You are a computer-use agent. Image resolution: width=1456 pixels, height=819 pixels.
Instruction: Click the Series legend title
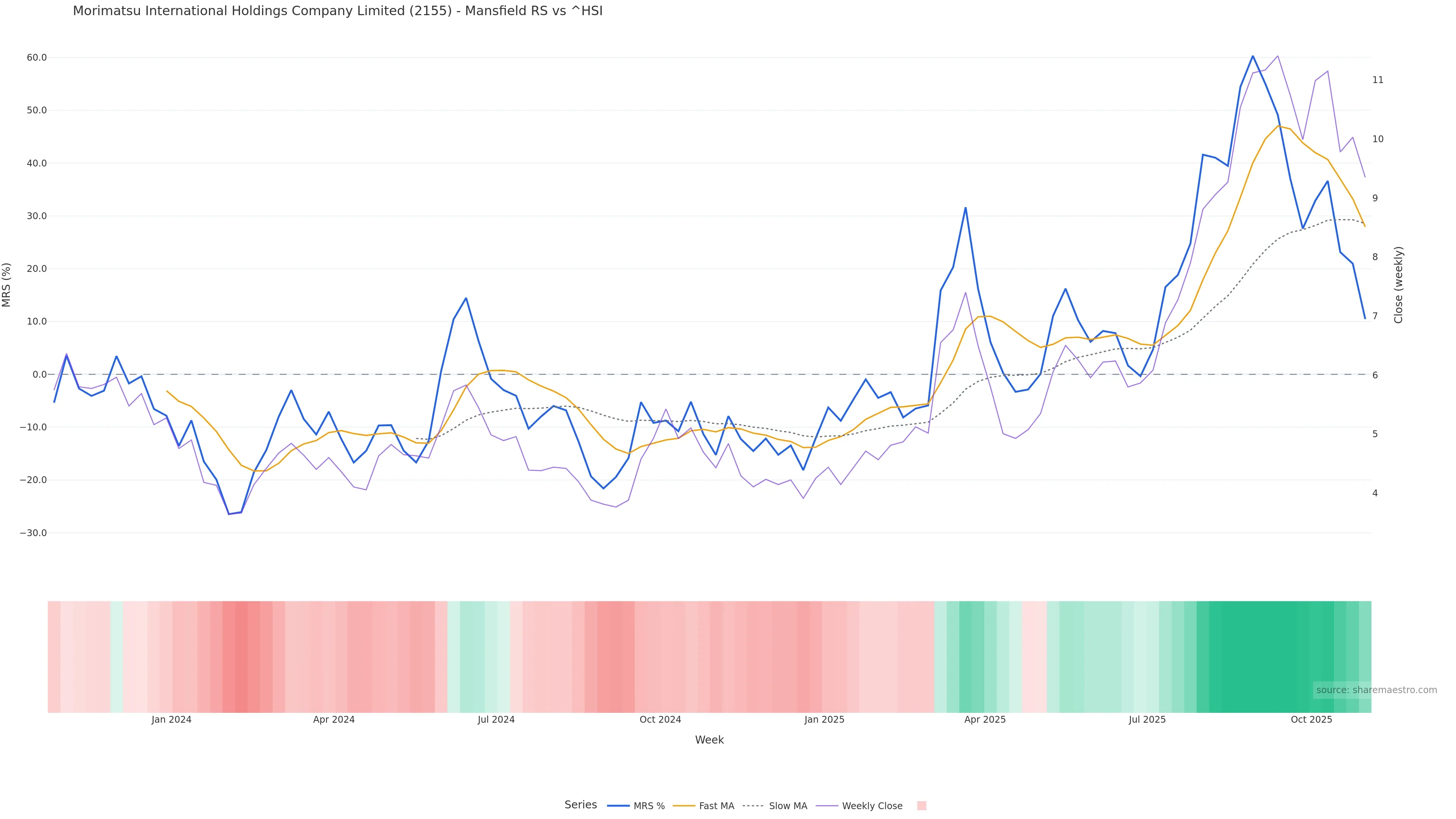[581, 805]
